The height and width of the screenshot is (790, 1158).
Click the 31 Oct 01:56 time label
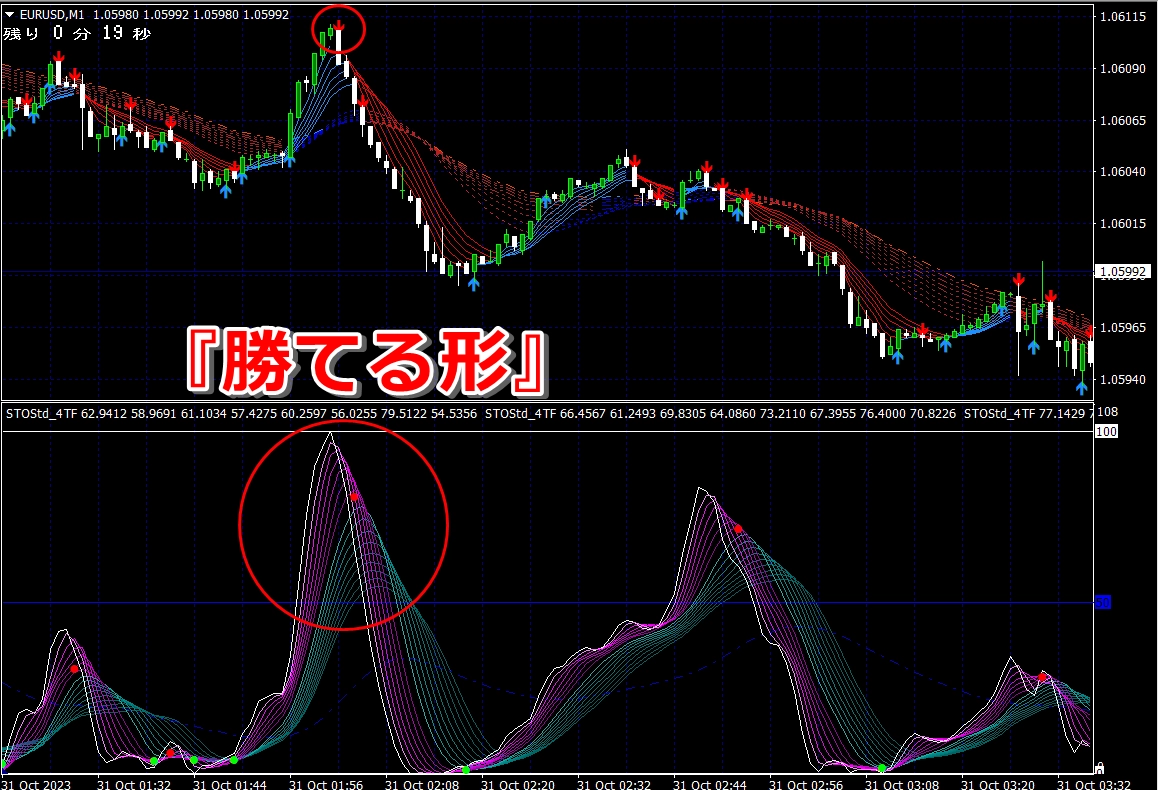(326, 784)
